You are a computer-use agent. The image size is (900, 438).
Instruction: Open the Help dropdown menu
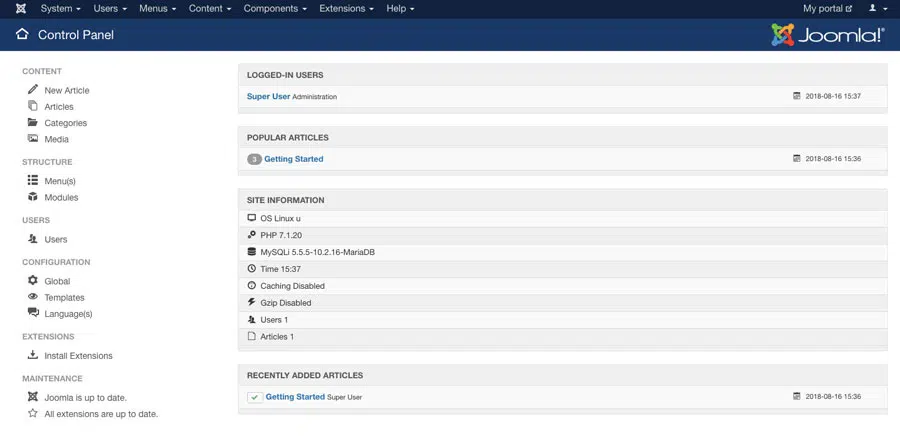coord(400,9)
